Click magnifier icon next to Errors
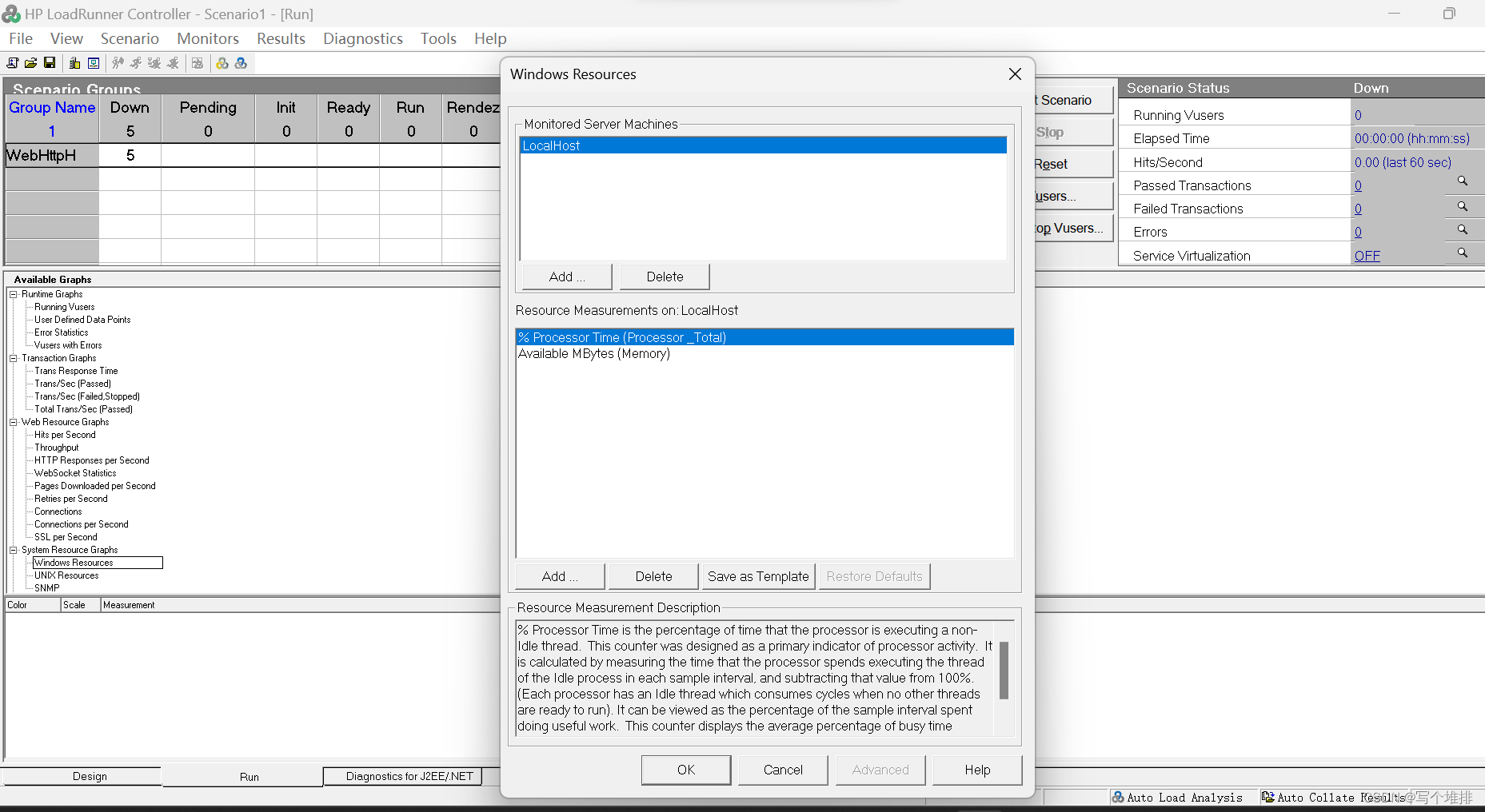Viewport: 1485px width, 812px height. coord(1463,229)
